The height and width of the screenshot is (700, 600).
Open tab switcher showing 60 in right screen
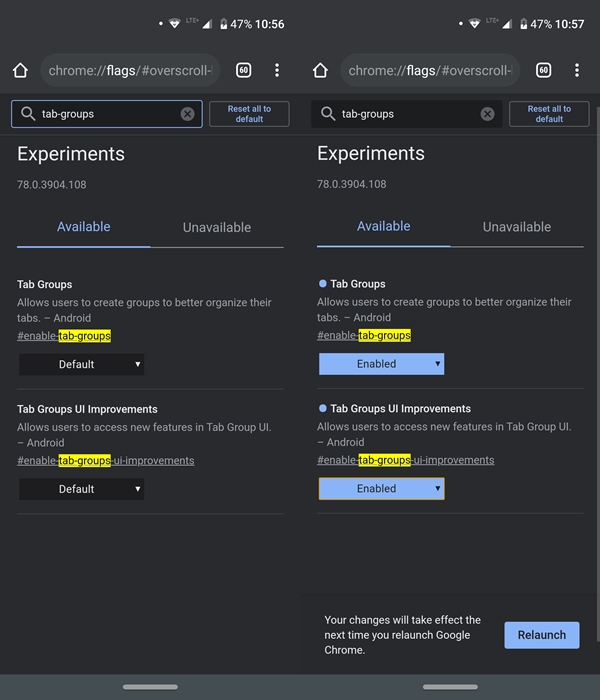tap(543, 70)
